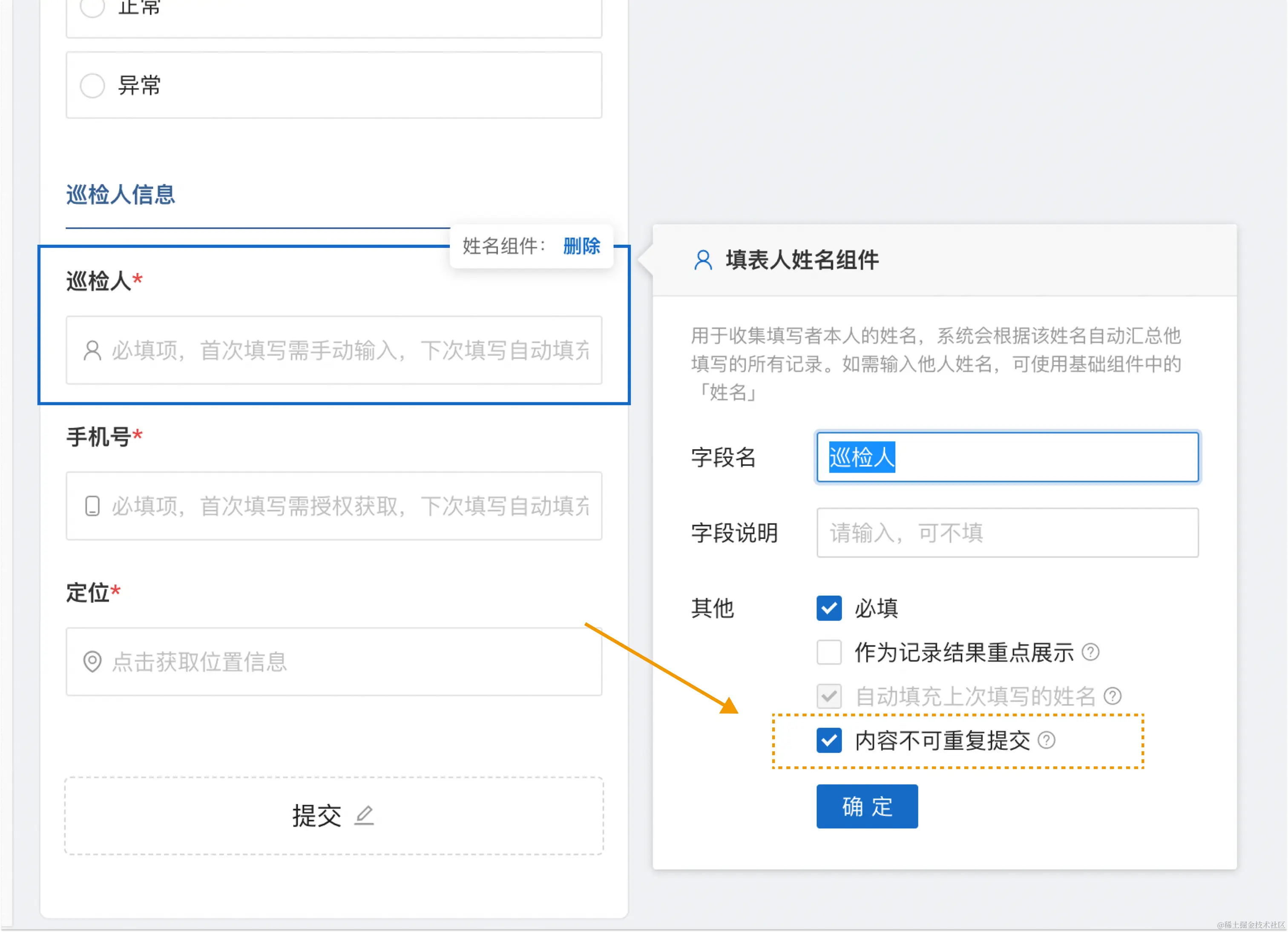Image resolution: width=1288 pixels, height=932 pixels.
Task: Click the phone icon in the 手机号 field
Action: [x=92, y=506]
